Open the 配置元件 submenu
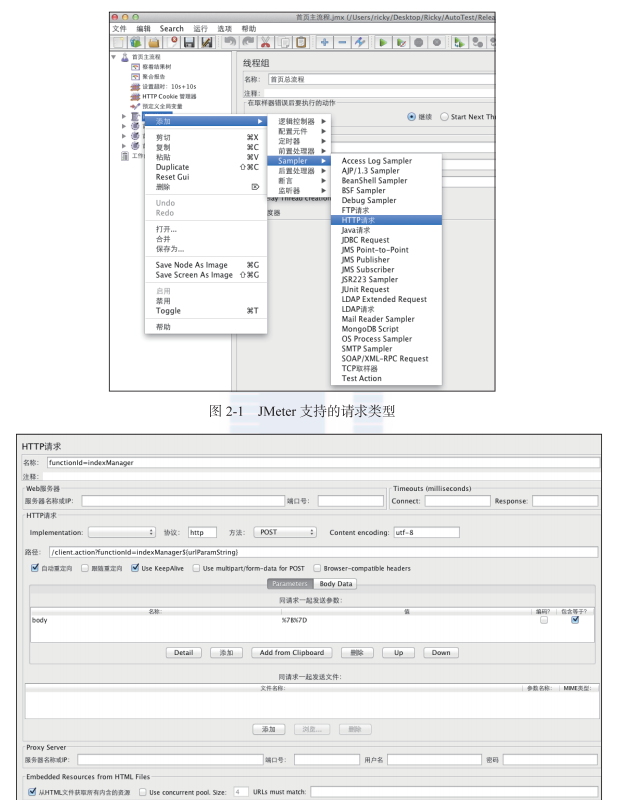The image size is (624, 800). (299, 131)
